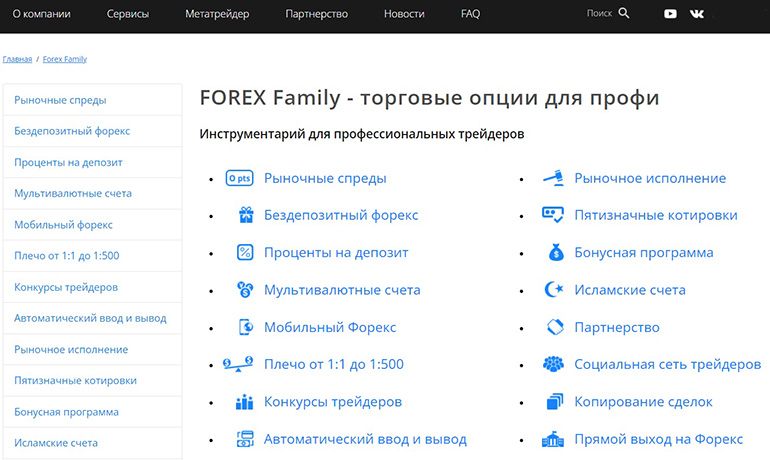Open the Рыночные спреды link in main list
Viewport: 770px width, 460px height.
click(325, 178)
